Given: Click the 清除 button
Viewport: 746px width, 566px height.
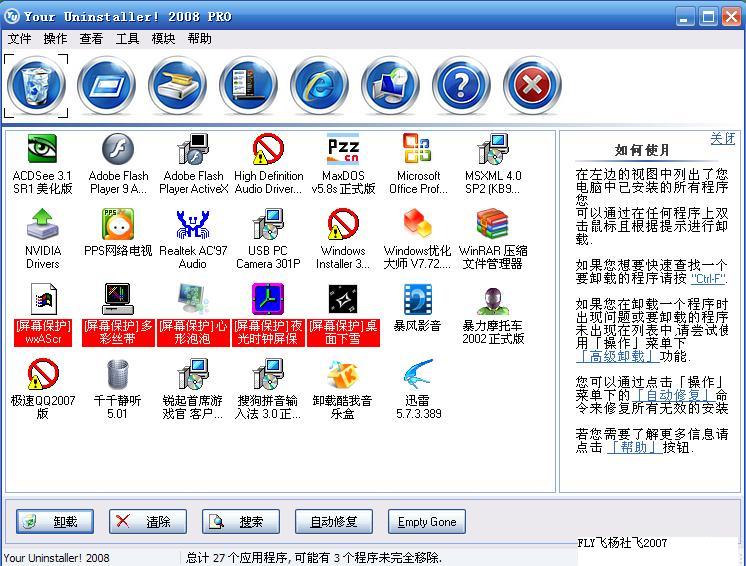Looking at the screenshot, I should coord(148,522).
